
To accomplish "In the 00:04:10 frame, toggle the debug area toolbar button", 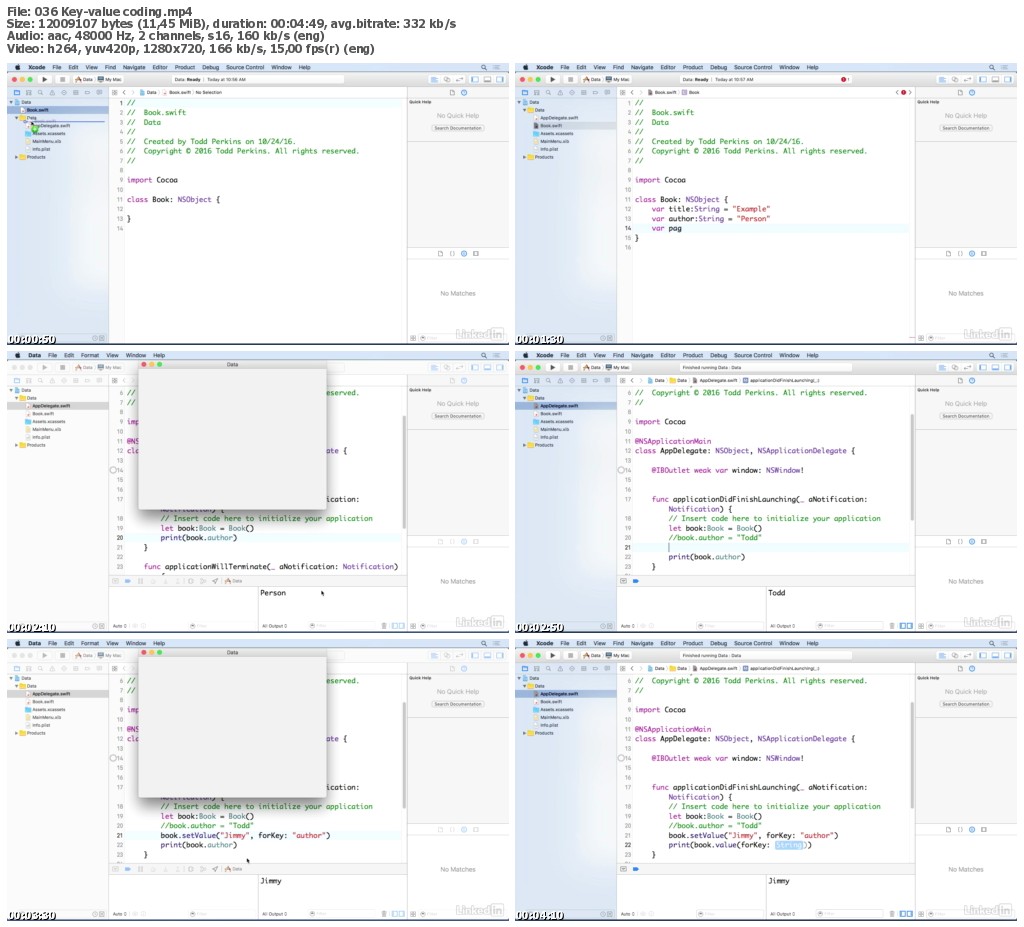I will click(x=995, y=656).
